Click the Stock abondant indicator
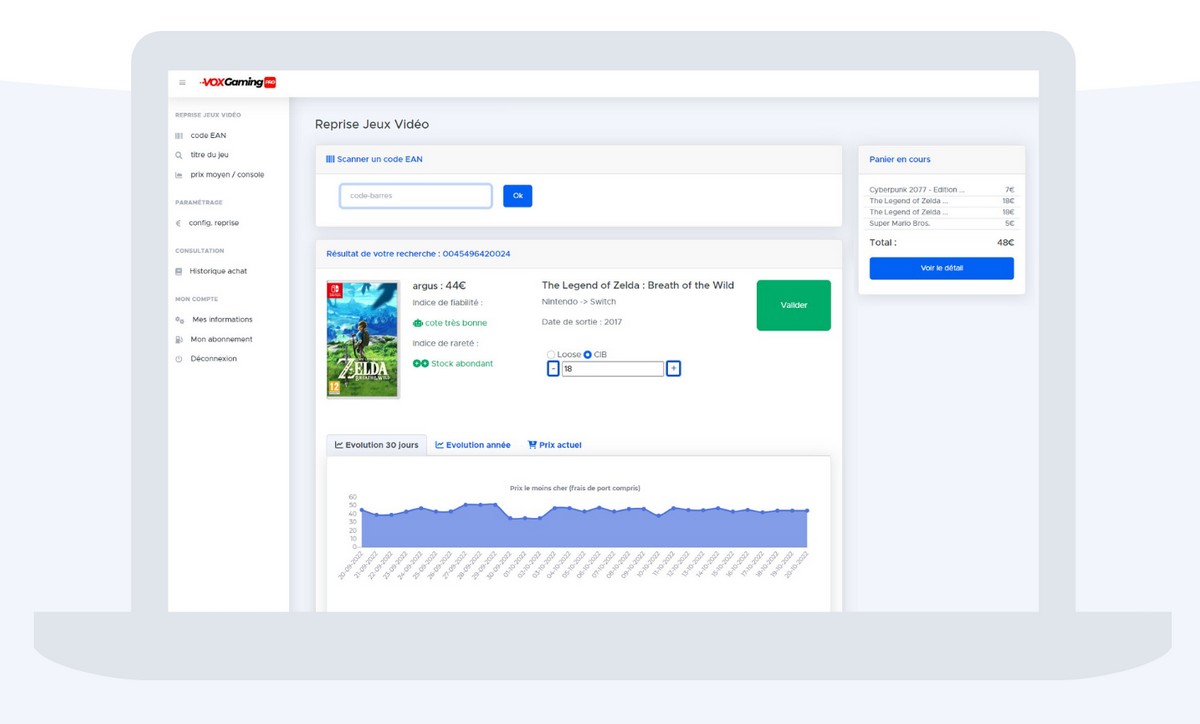The height and width of the screenshot is (724, 1200). [453, 363]
